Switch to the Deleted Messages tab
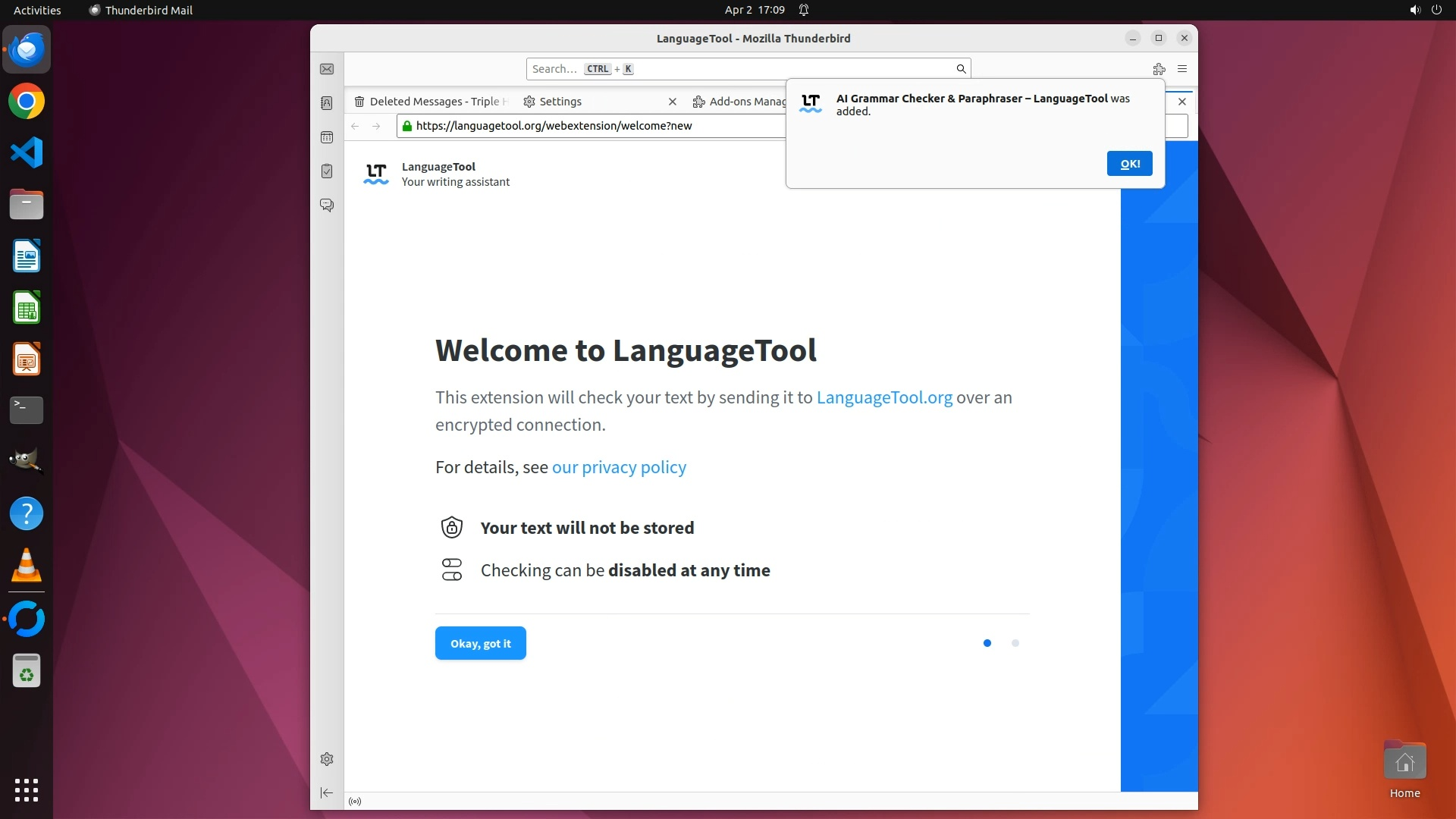The height and width of the screenshot is (819, 1456). click(x=432, y=102)
